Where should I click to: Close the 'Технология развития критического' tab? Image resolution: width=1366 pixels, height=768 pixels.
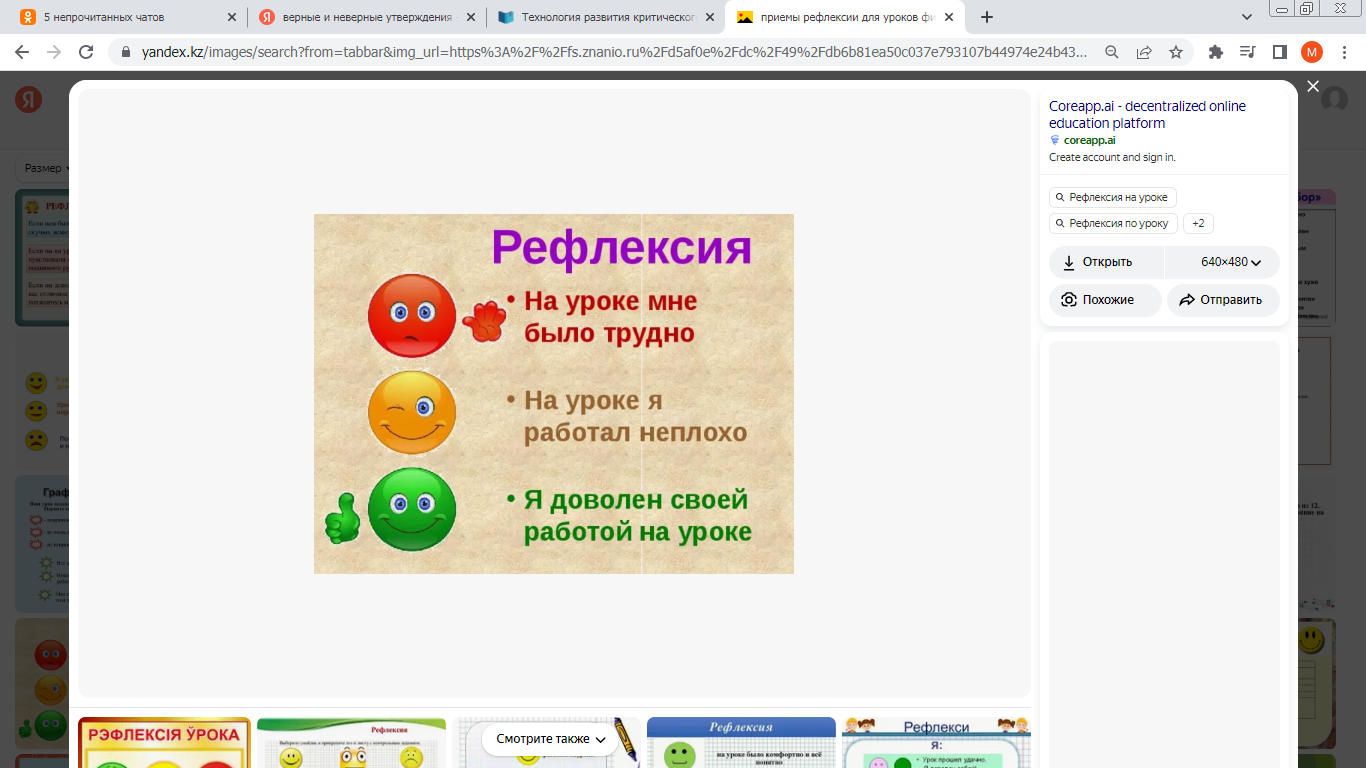[x=710, y=17]
